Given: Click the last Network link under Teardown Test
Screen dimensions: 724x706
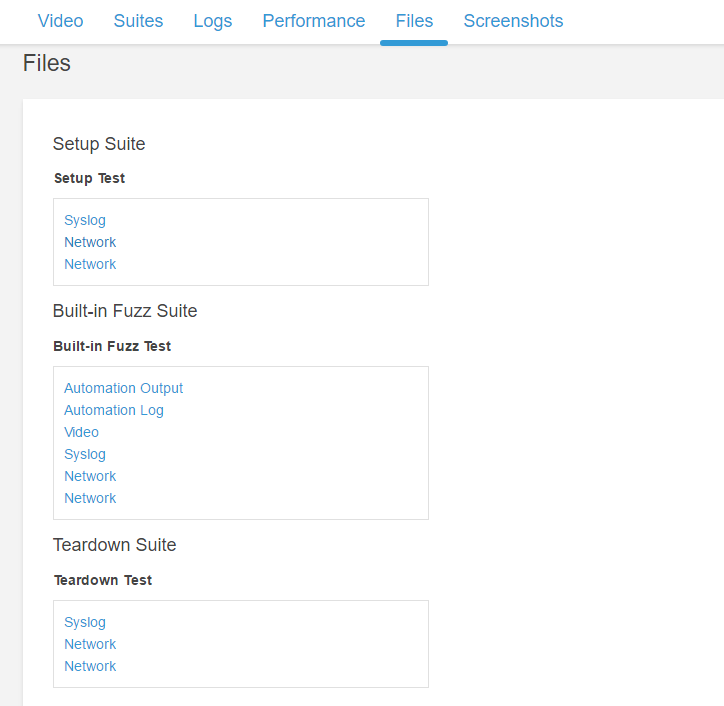Looking at the screenshot, I should (x=90, y=666).
